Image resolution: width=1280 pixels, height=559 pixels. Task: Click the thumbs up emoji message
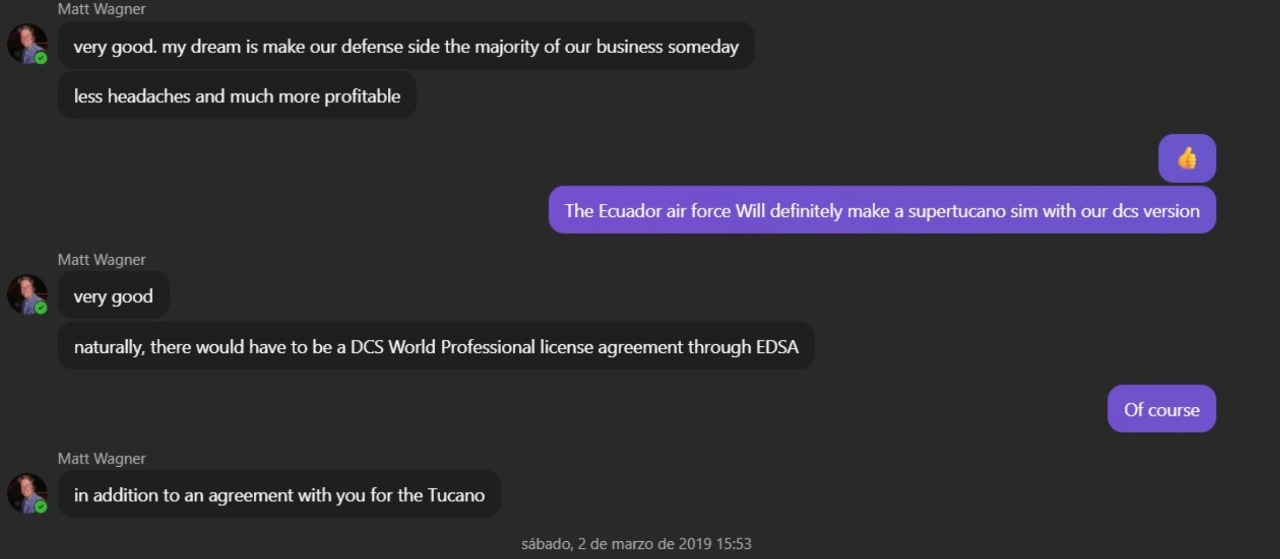[x=1187, y=158]
